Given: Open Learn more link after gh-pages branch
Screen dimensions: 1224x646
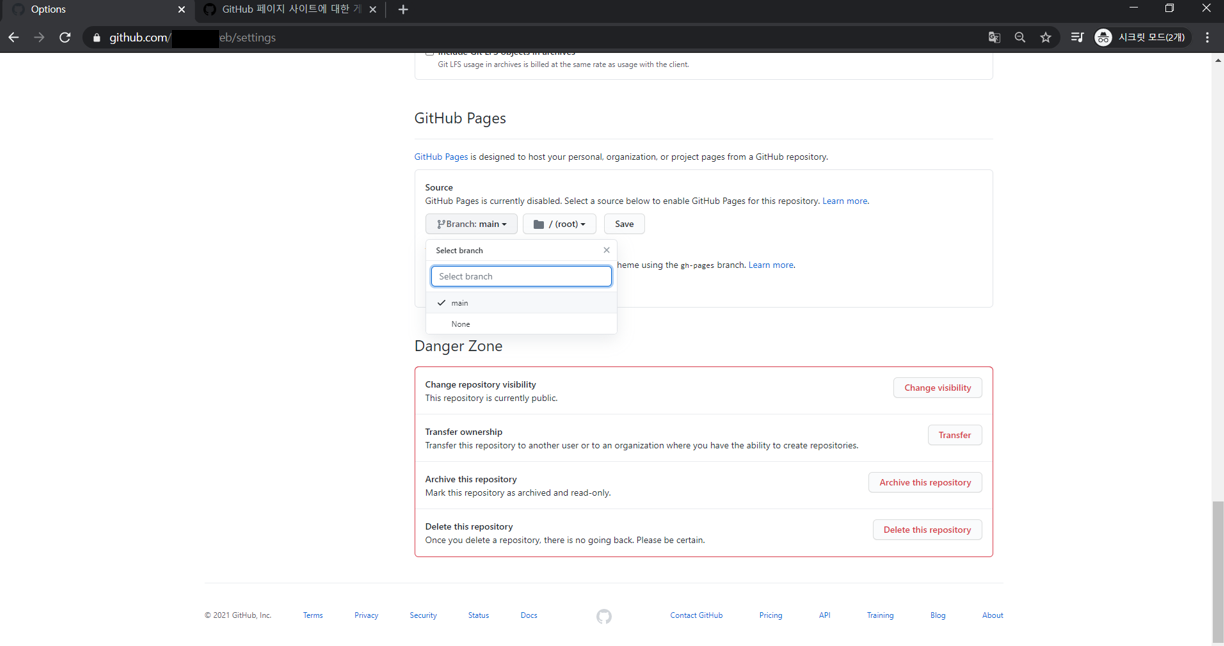Looking at the screenshot, I should (x=771, y=265).
